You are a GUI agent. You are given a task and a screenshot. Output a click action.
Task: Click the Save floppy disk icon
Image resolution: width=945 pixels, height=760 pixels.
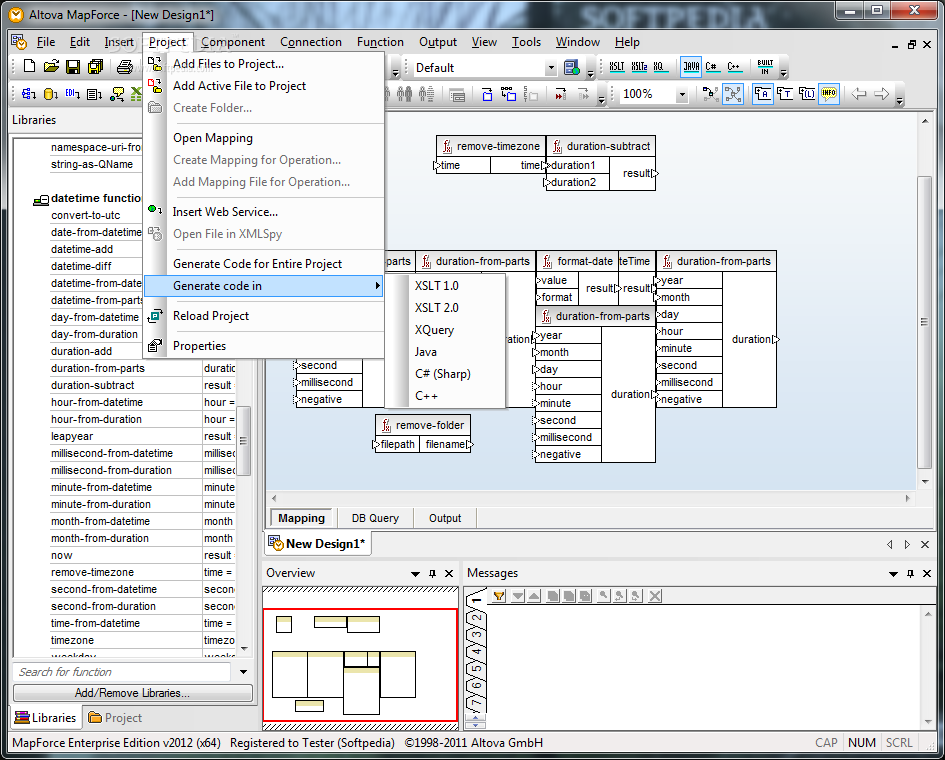[73, 66]
